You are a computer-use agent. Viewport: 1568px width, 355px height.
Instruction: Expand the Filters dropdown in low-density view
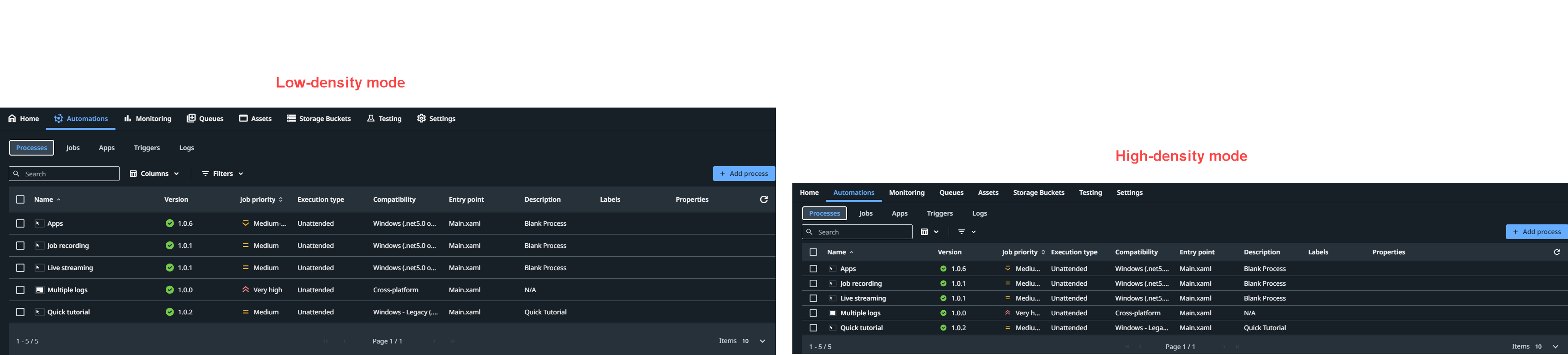(x=223, y=174)
